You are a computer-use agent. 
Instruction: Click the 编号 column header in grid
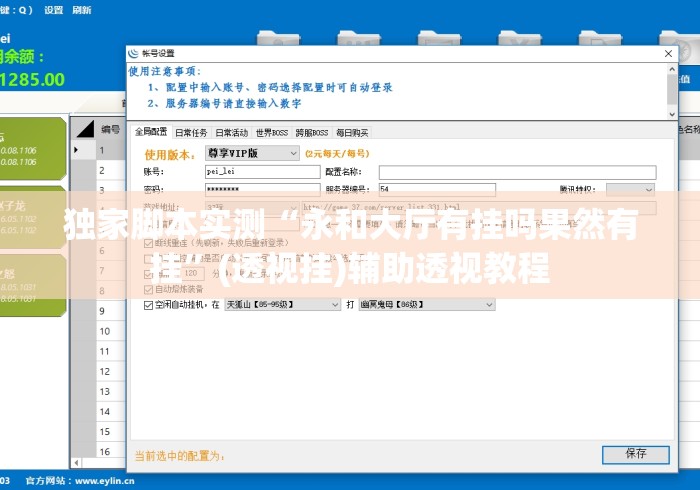[110, 129]
